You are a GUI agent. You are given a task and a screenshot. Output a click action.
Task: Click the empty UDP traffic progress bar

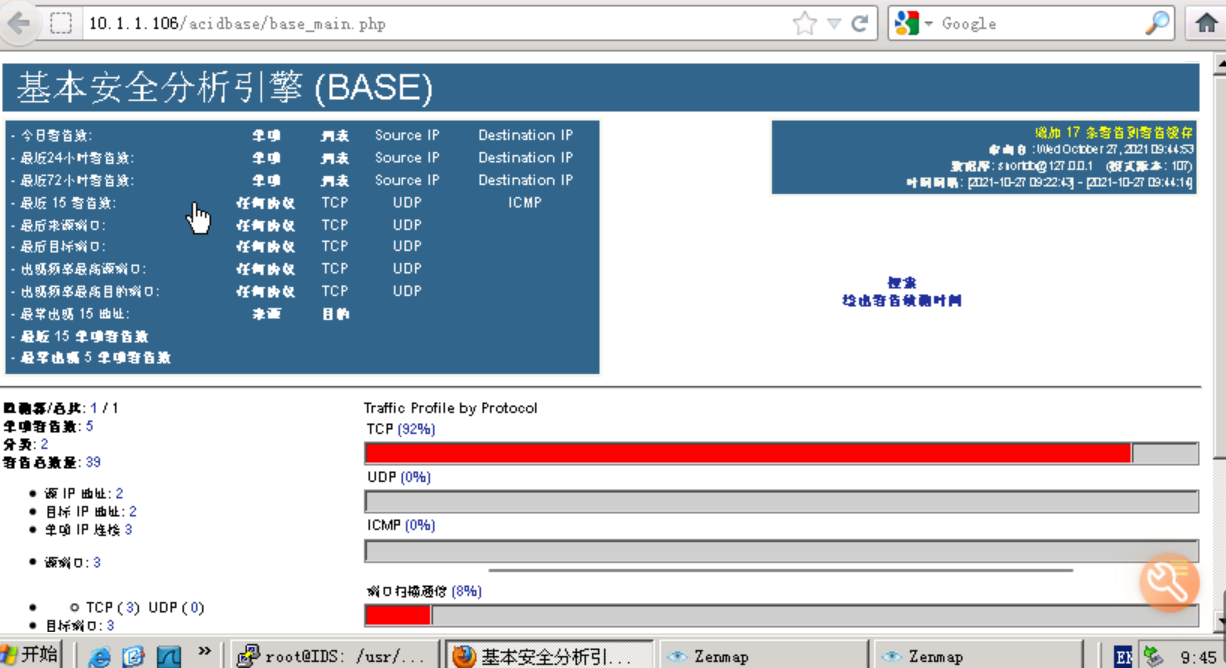(782, 501)
